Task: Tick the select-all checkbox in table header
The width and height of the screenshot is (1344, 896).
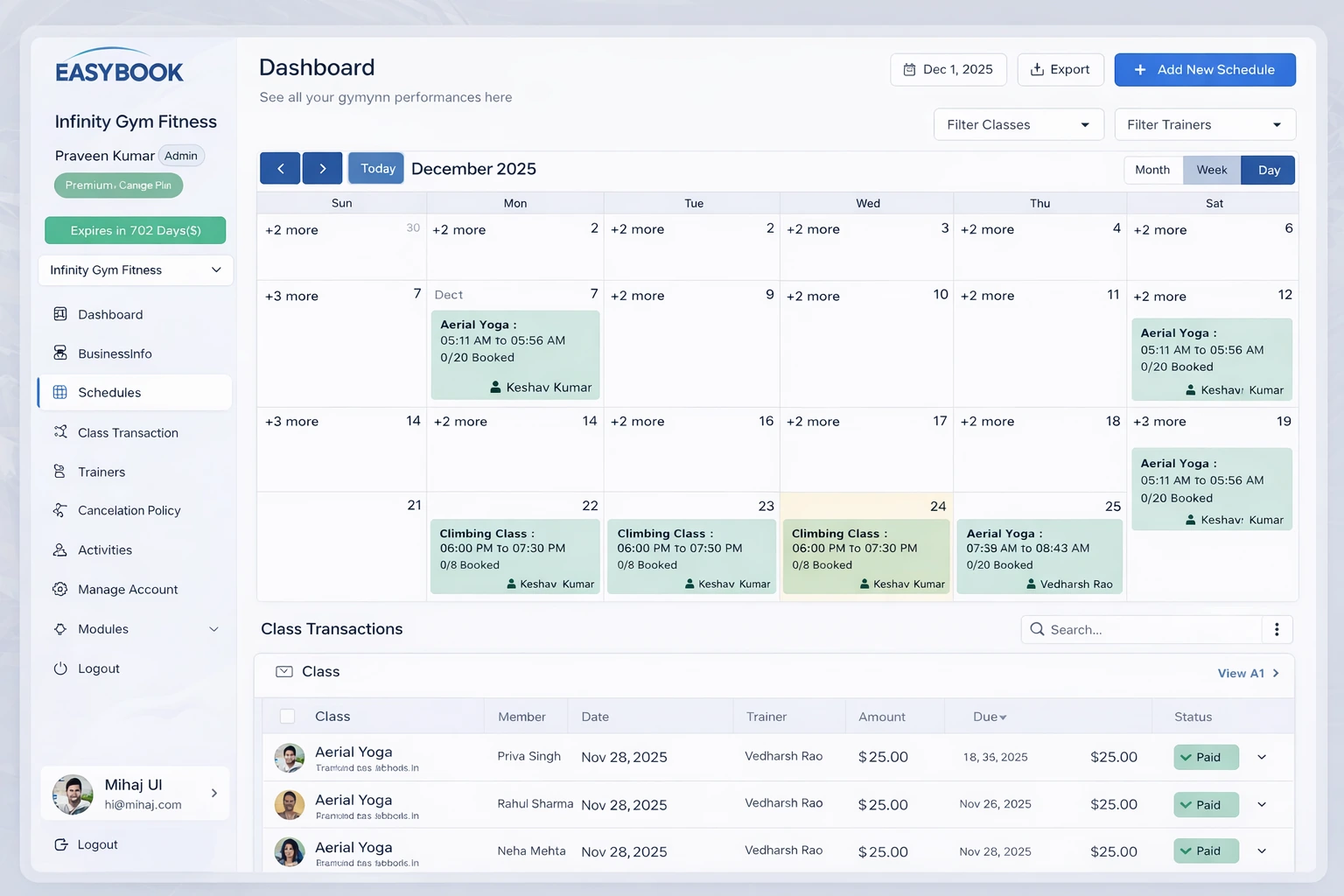Action: [x=287, y=717]
